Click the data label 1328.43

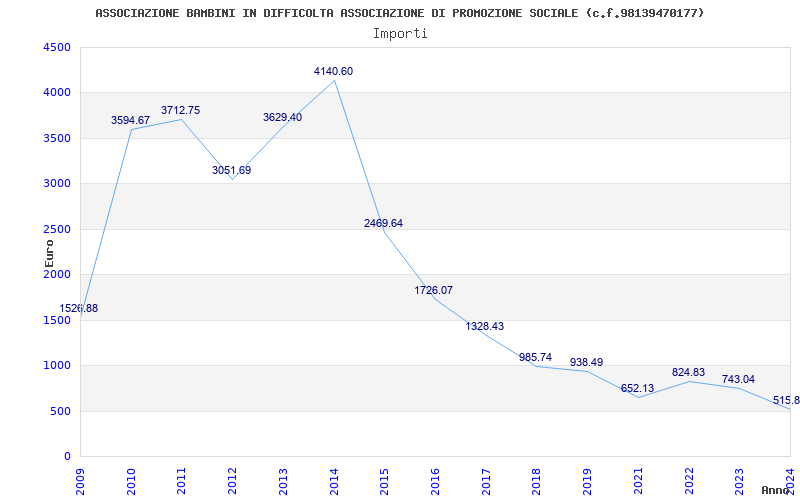point(485,326)
